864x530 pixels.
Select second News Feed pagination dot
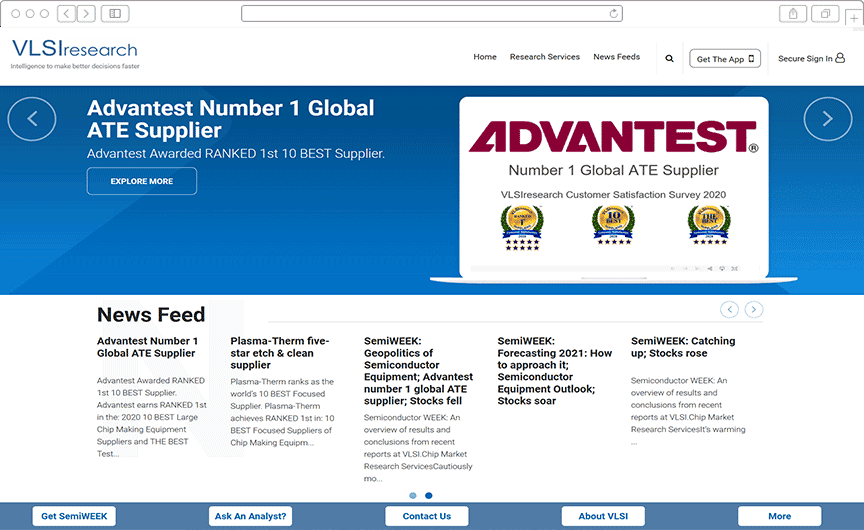429,495
